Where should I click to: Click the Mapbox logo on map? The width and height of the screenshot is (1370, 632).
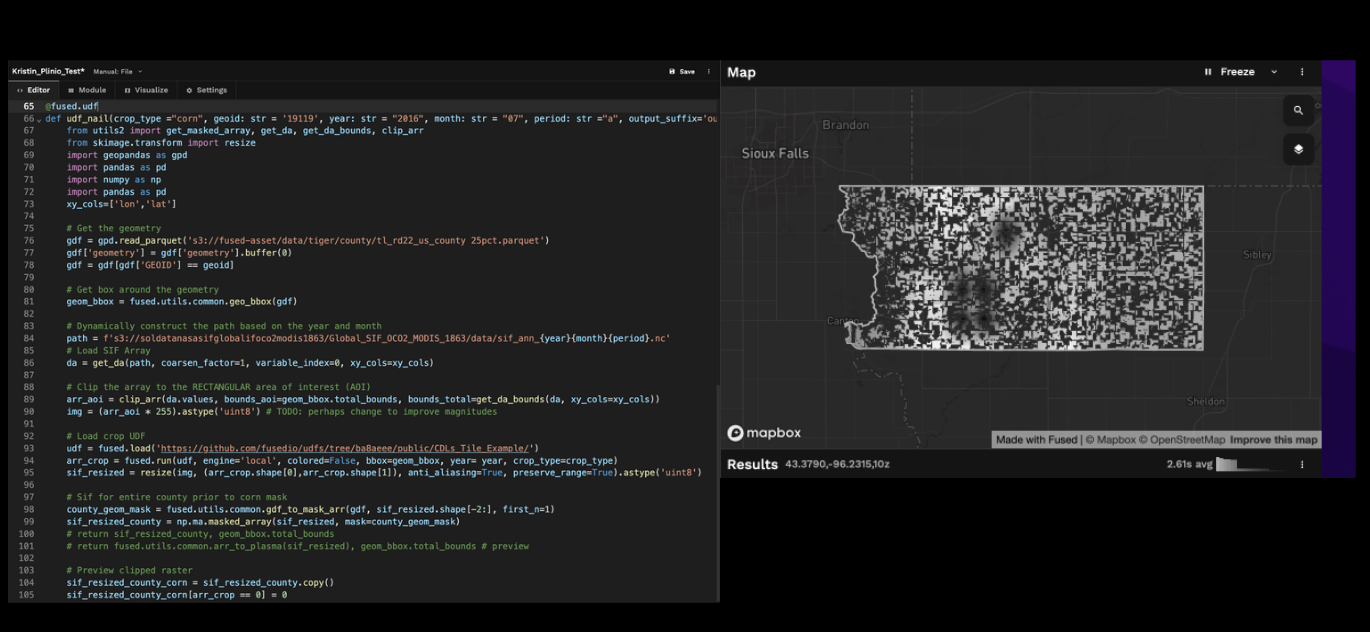764,433
